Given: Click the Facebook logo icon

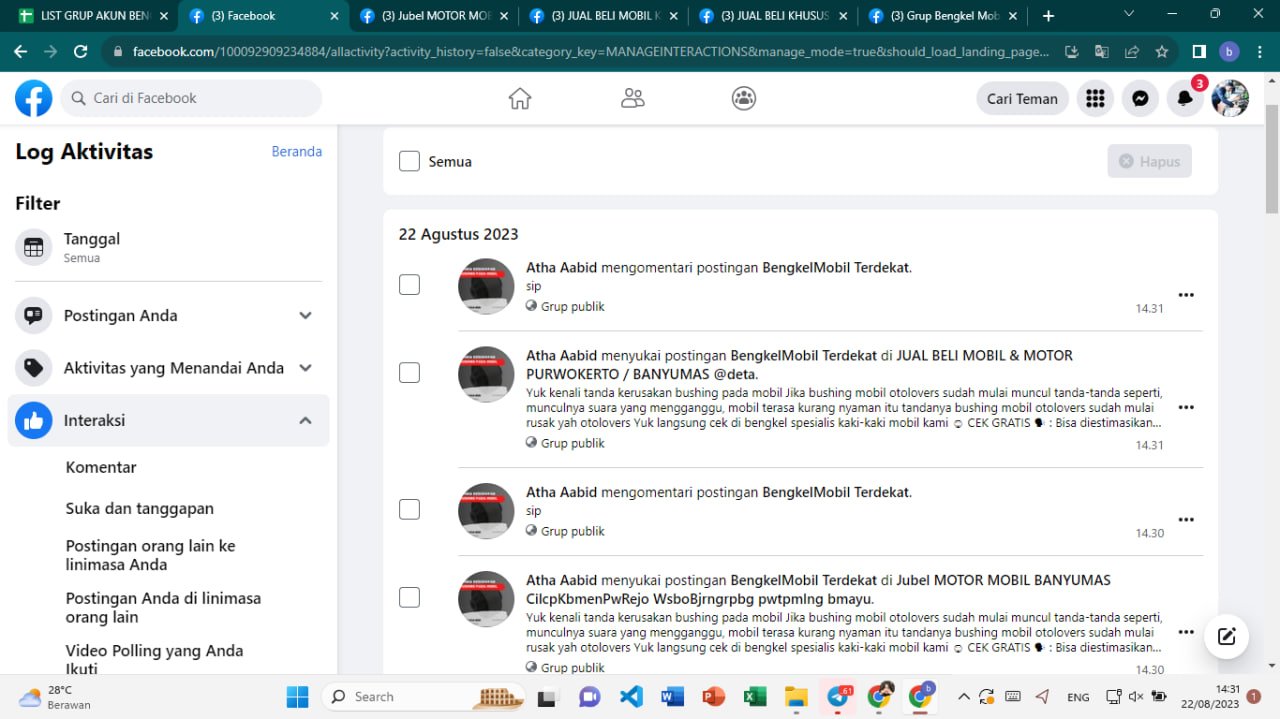Looking at the screenshot, I should pos(34,98).
